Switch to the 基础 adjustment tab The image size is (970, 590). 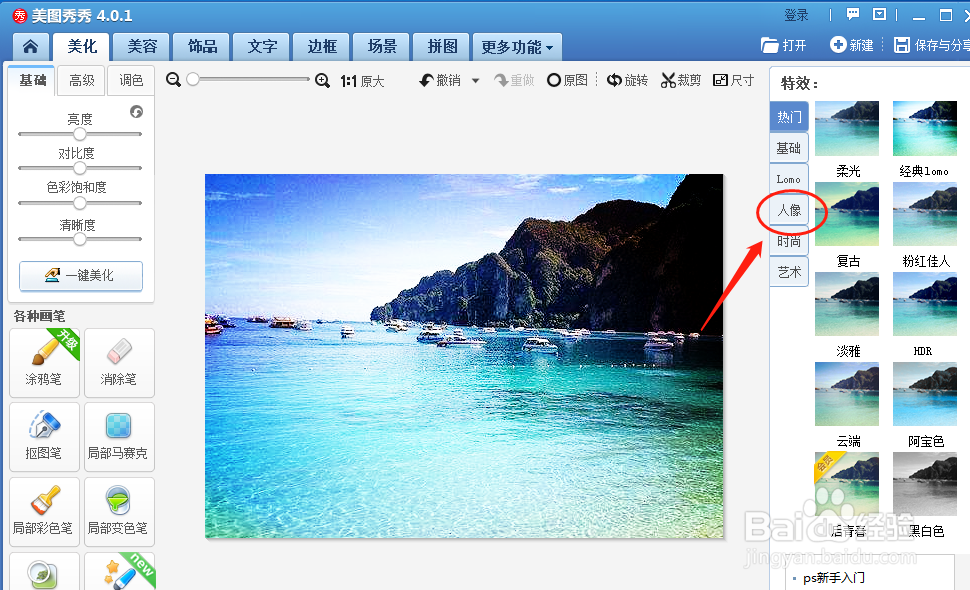(x=32, y=80)
